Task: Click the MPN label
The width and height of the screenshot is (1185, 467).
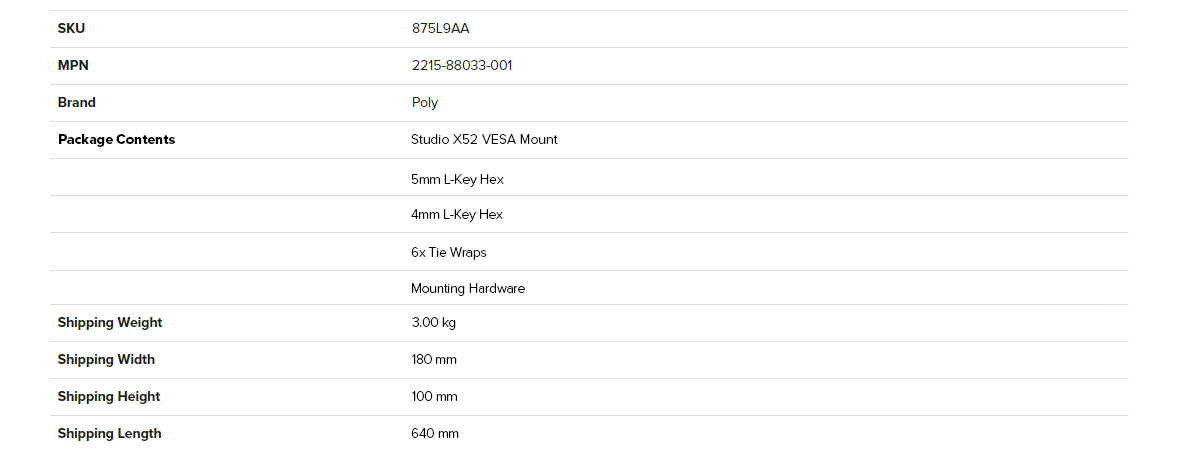Action: [x=73, y=66]
